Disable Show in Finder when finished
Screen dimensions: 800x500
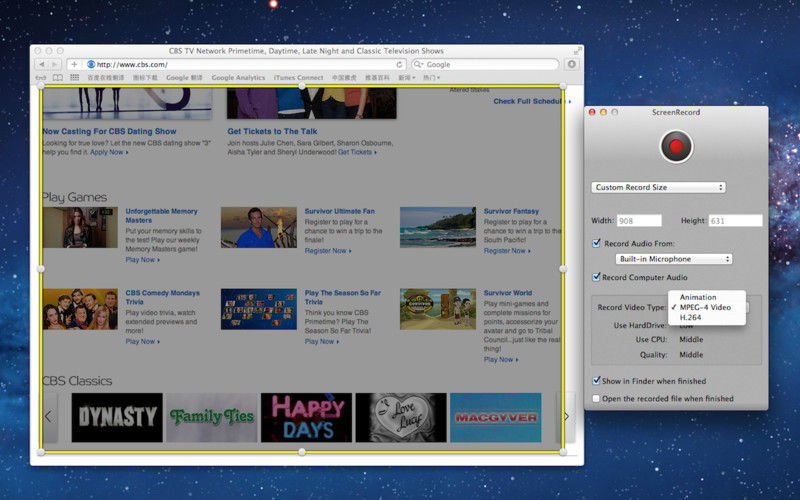(x=596, y=381)
